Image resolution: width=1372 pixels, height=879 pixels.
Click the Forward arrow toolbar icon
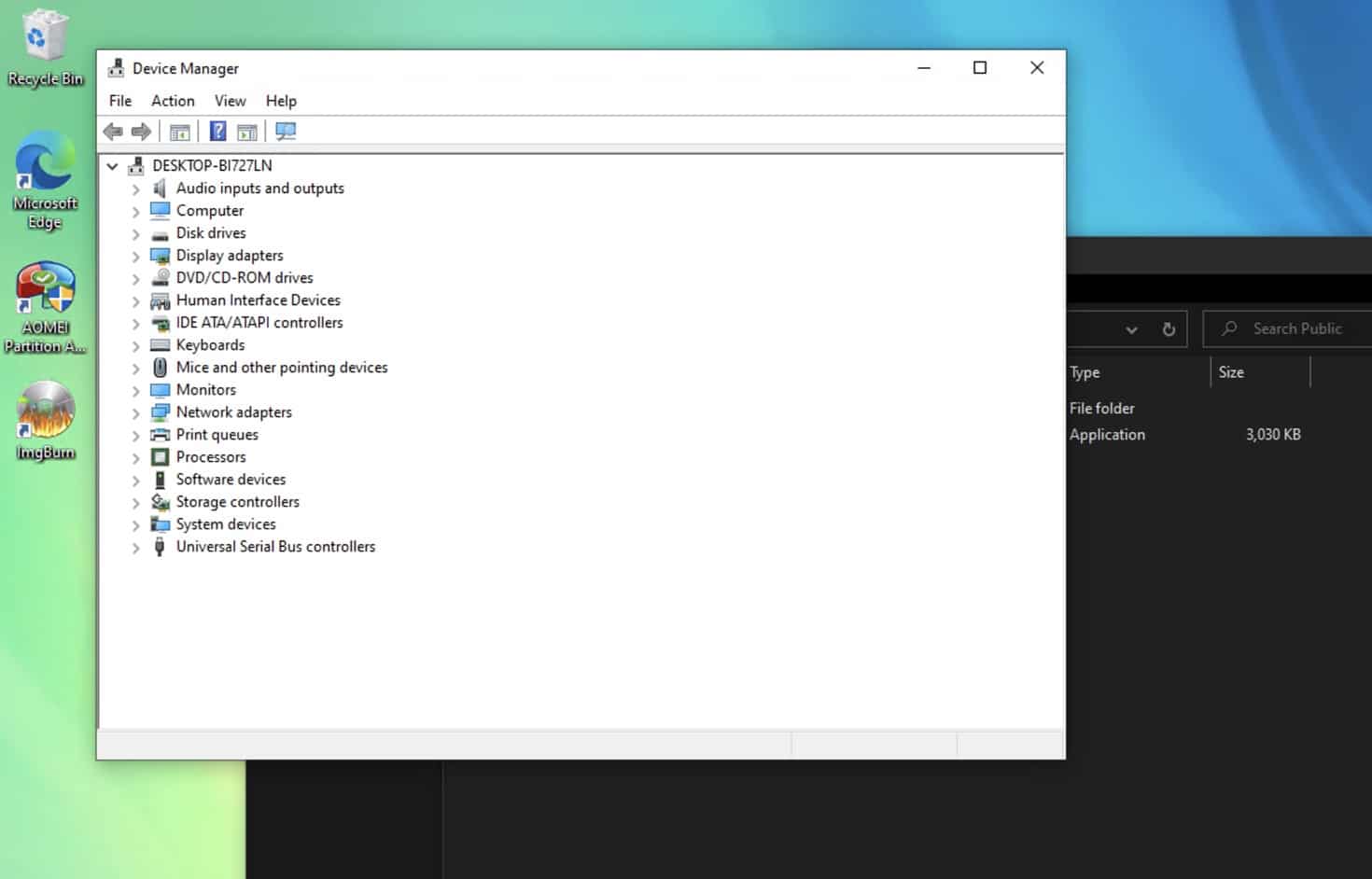141,132
